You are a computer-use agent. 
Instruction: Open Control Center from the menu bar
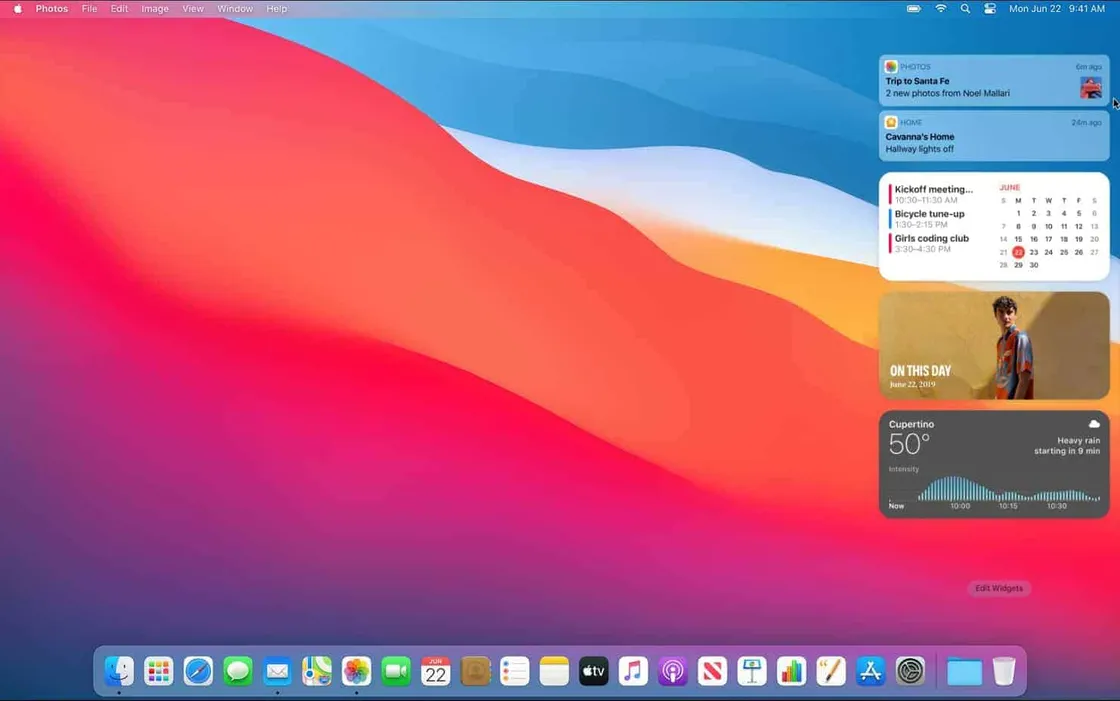(989, 8)
